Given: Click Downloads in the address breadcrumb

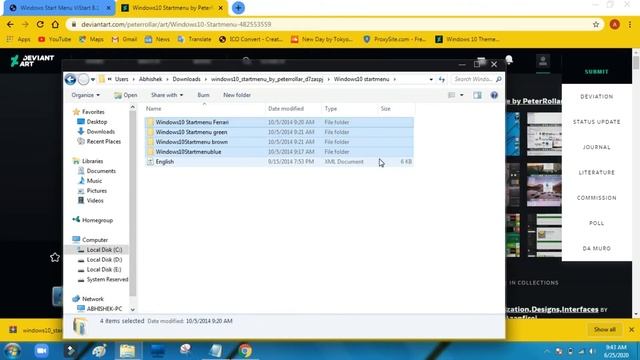Looking at the screenshot, I should tap(186, 79).
